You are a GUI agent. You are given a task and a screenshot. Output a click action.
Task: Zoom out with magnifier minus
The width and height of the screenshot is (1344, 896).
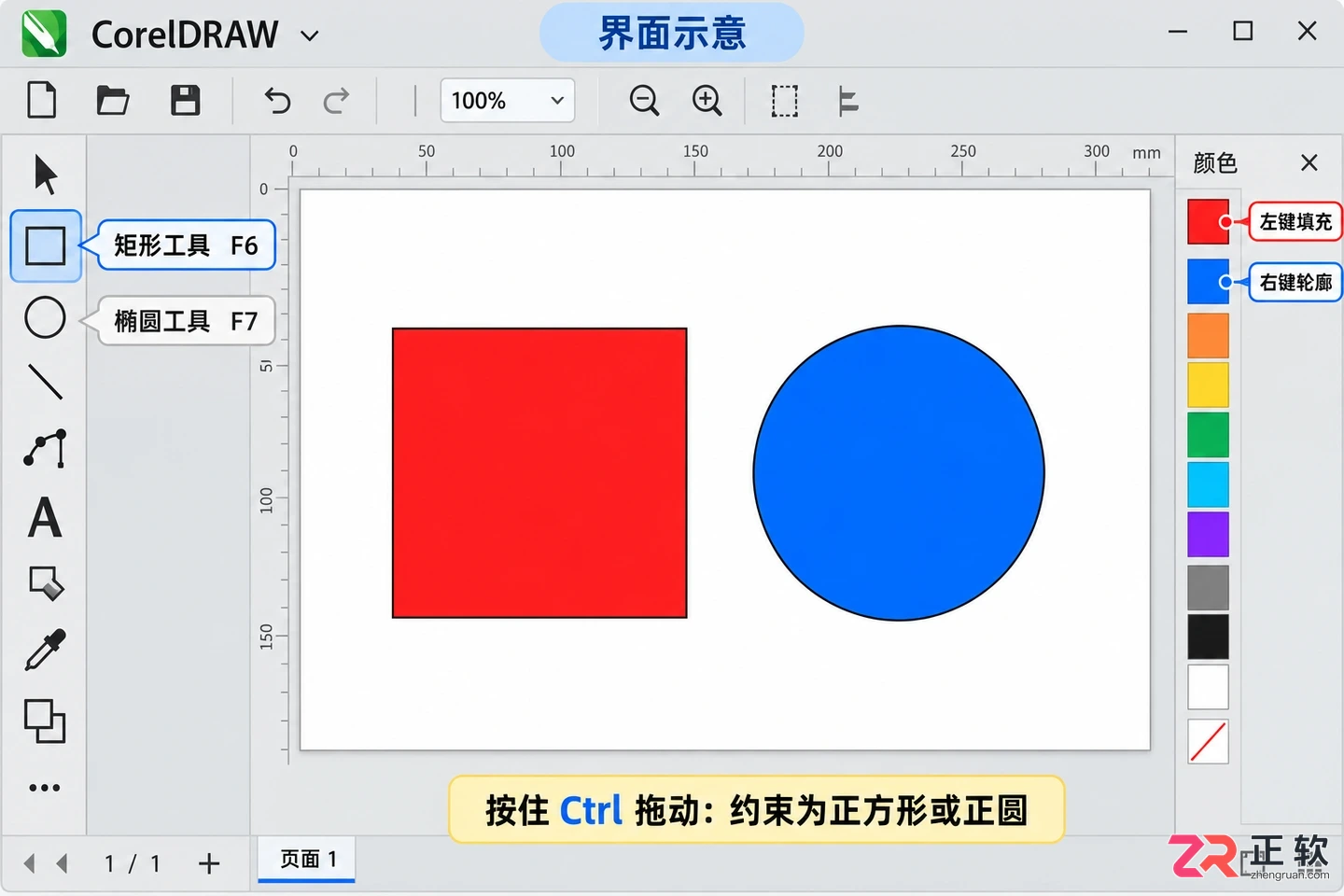click(x=644, y=100)
